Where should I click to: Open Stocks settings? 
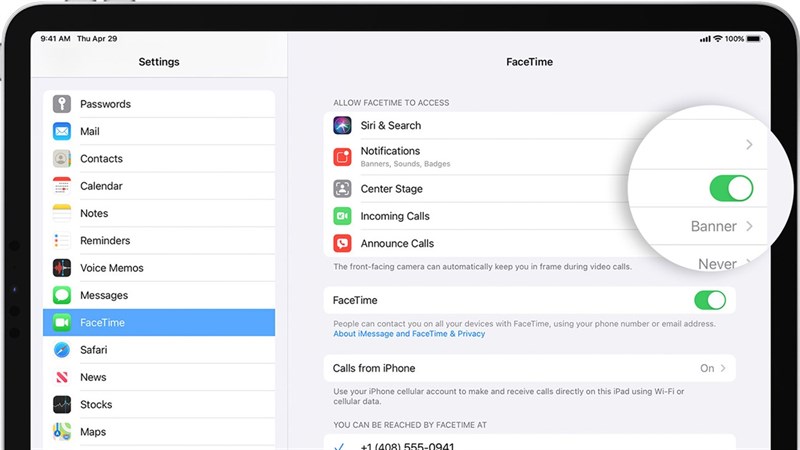(x=159, y=404)
